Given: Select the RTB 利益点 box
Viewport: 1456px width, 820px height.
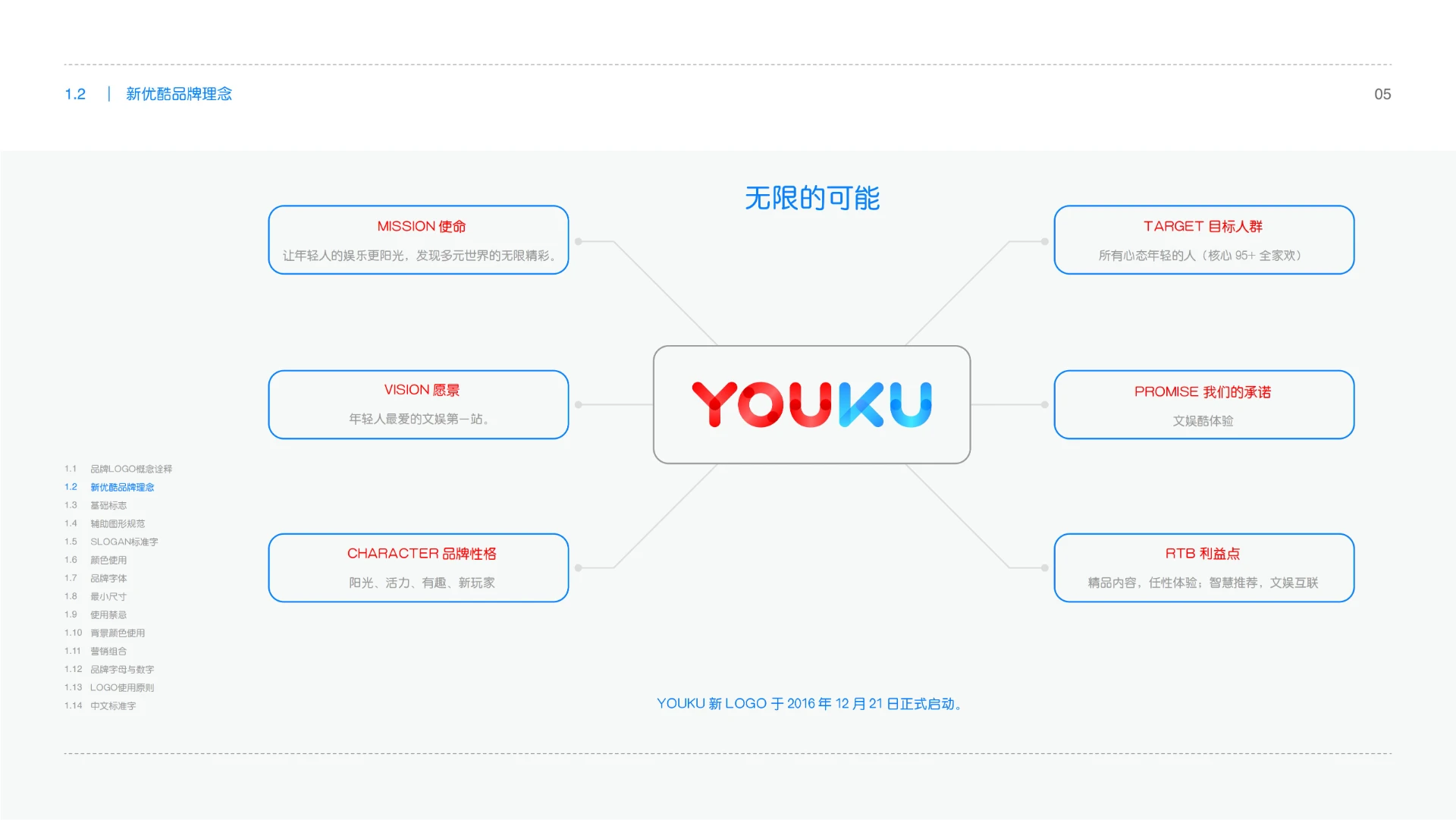Looking at the screenshot, I should (x=1203, y=567).
